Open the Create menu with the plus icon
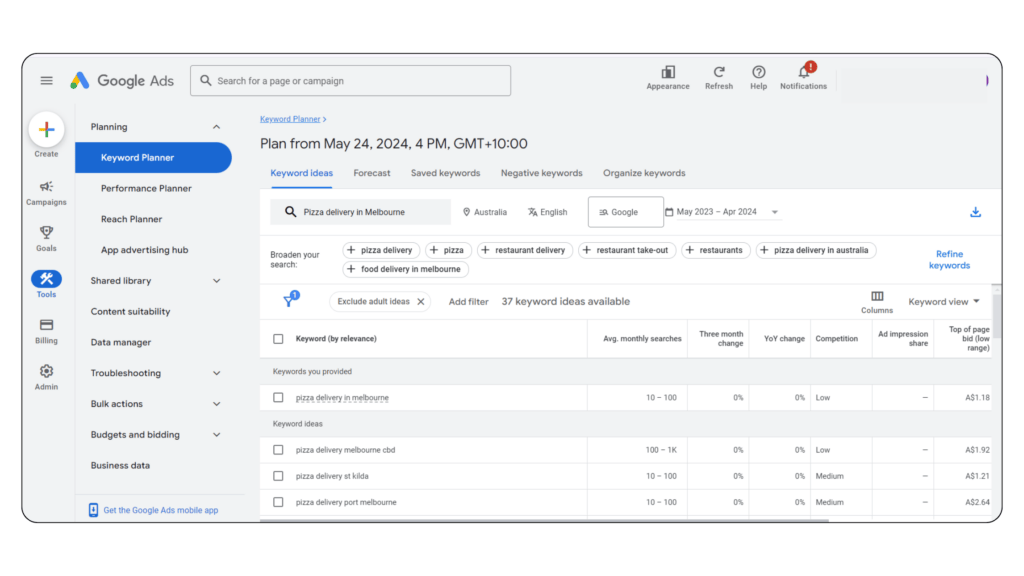 (x=46, y=130)
